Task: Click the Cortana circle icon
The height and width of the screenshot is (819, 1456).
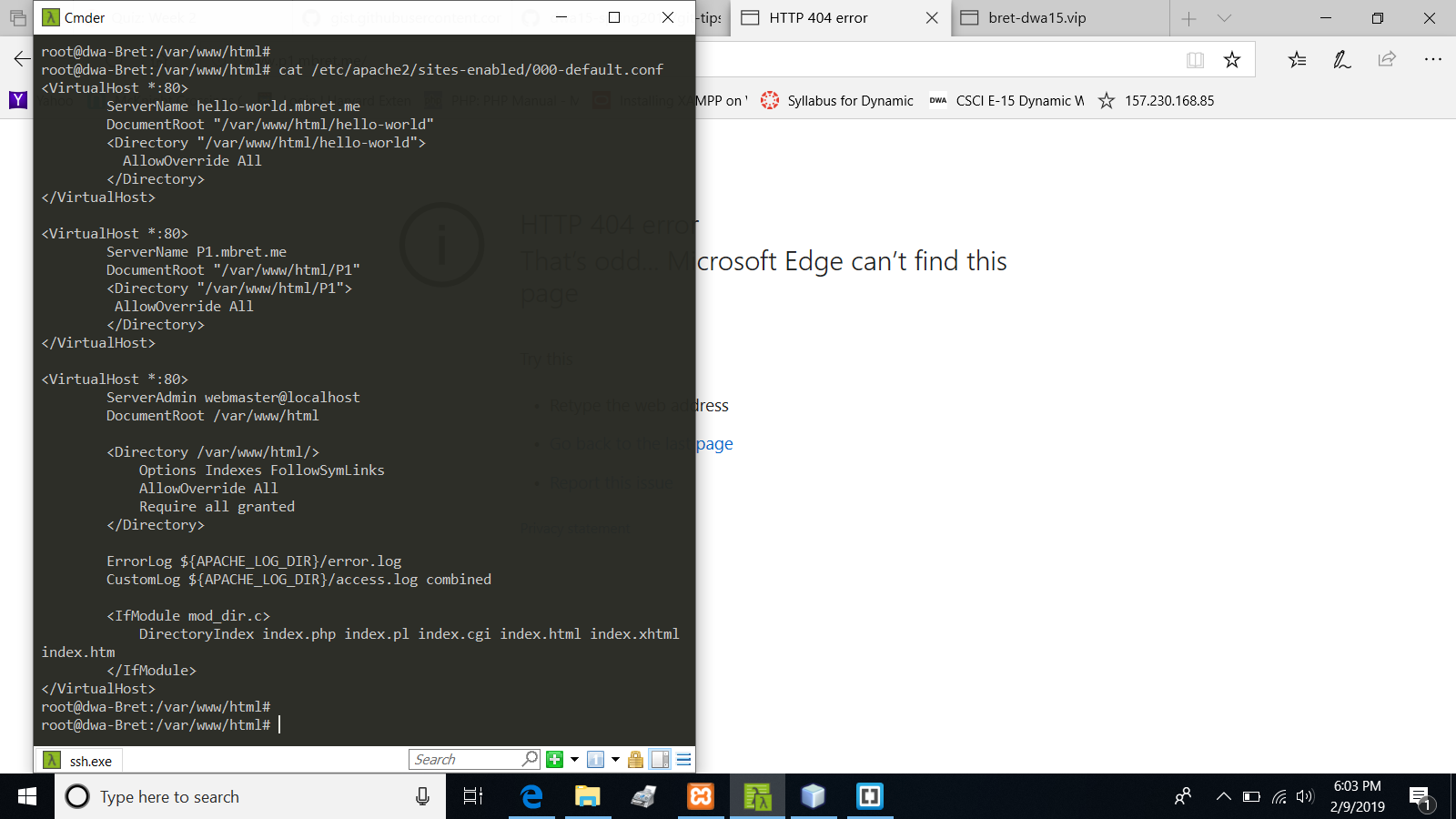Action: [77, 797]
